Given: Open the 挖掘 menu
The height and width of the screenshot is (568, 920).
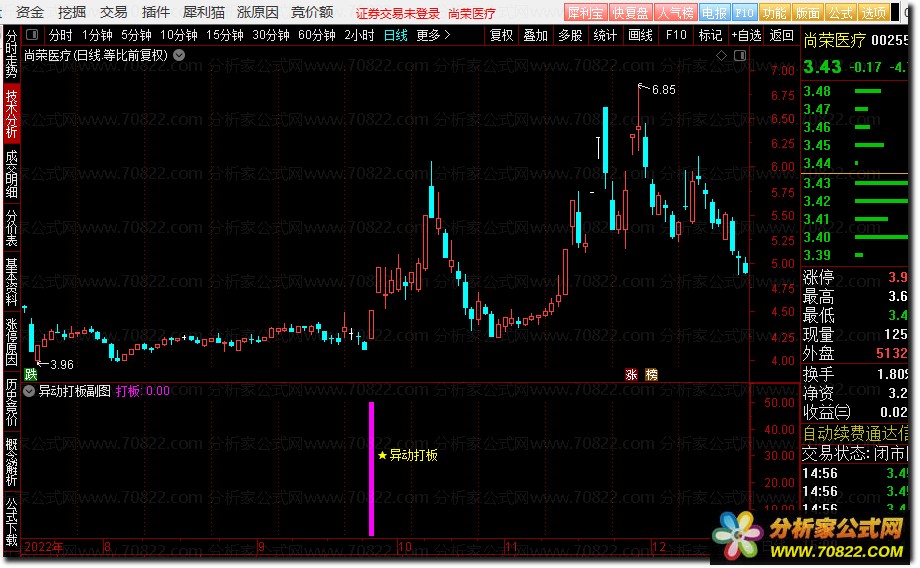Looking at the screenshot, I should [x=72, y=12].
